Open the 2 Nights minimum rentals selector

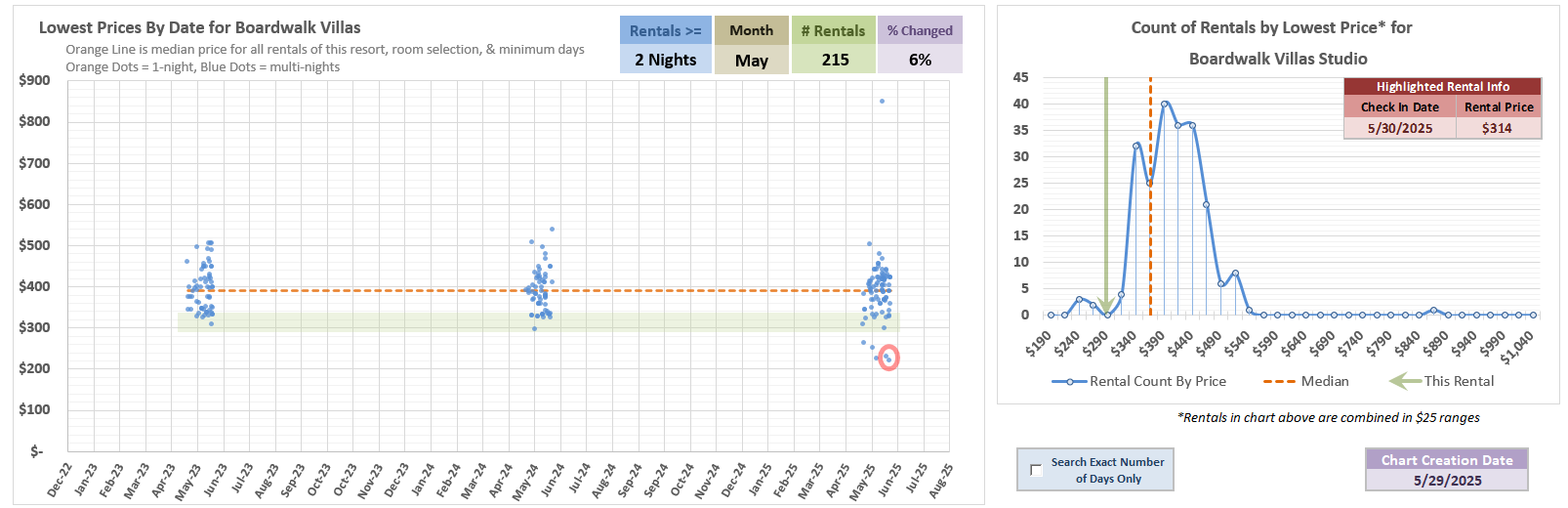(x=665, y=60)
